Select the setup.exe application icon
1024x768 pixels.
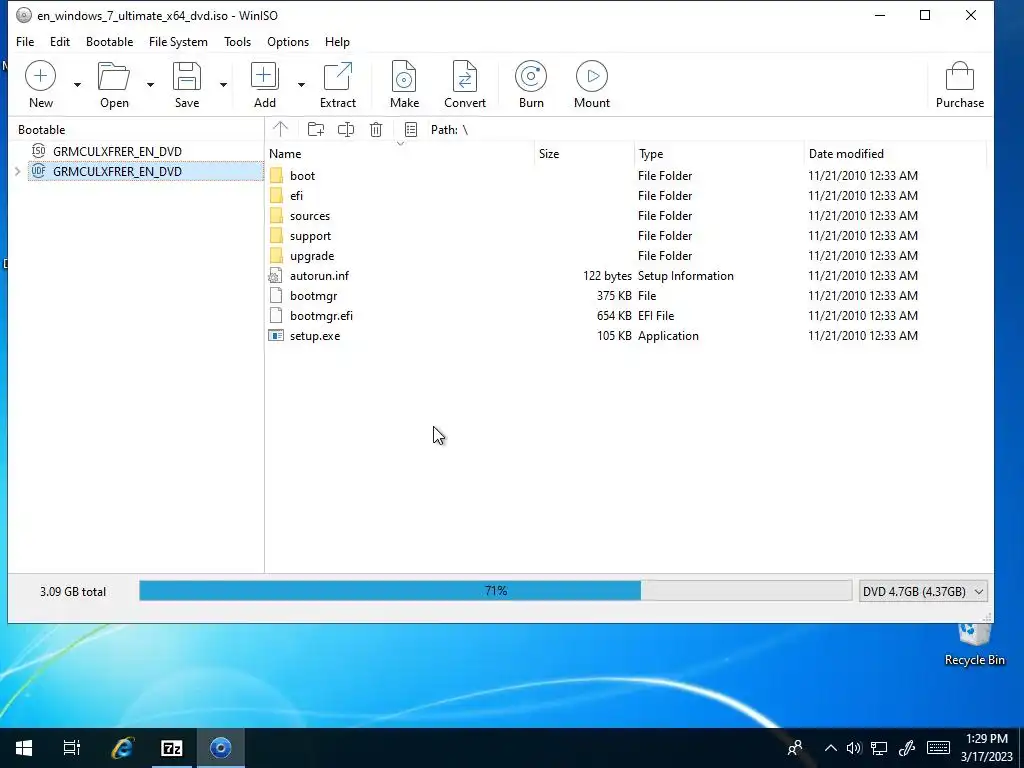point(276,336)
